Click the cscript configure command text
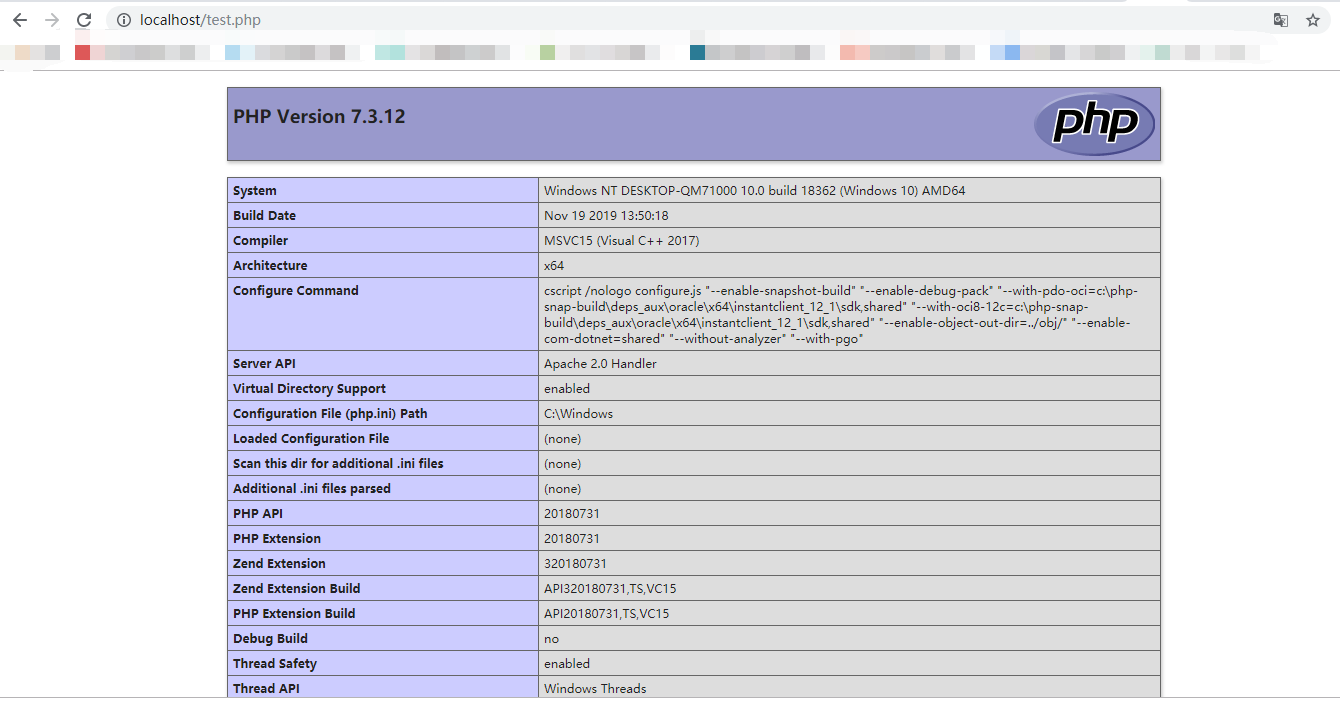This screenshot has height=703, width=1340. pyautogui.click(x=840, y=315)
